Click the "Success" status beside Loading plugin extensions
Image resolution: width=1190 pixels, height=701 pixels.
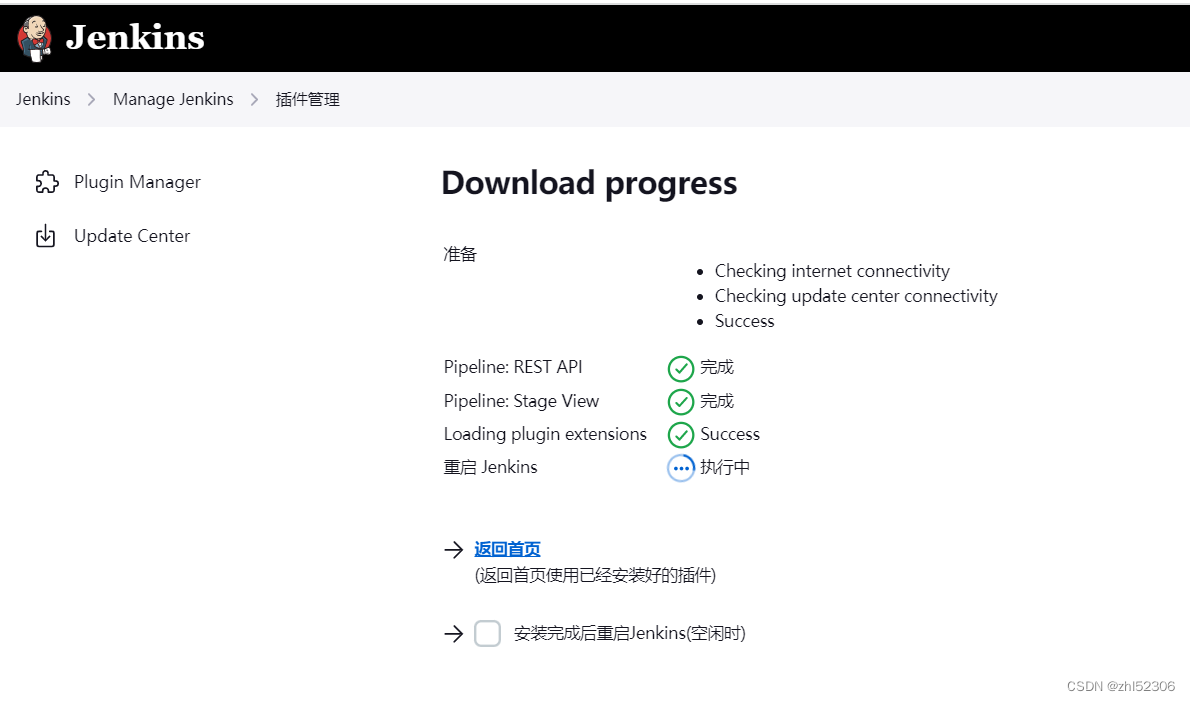pyautogui.click(x=729, y=434)
